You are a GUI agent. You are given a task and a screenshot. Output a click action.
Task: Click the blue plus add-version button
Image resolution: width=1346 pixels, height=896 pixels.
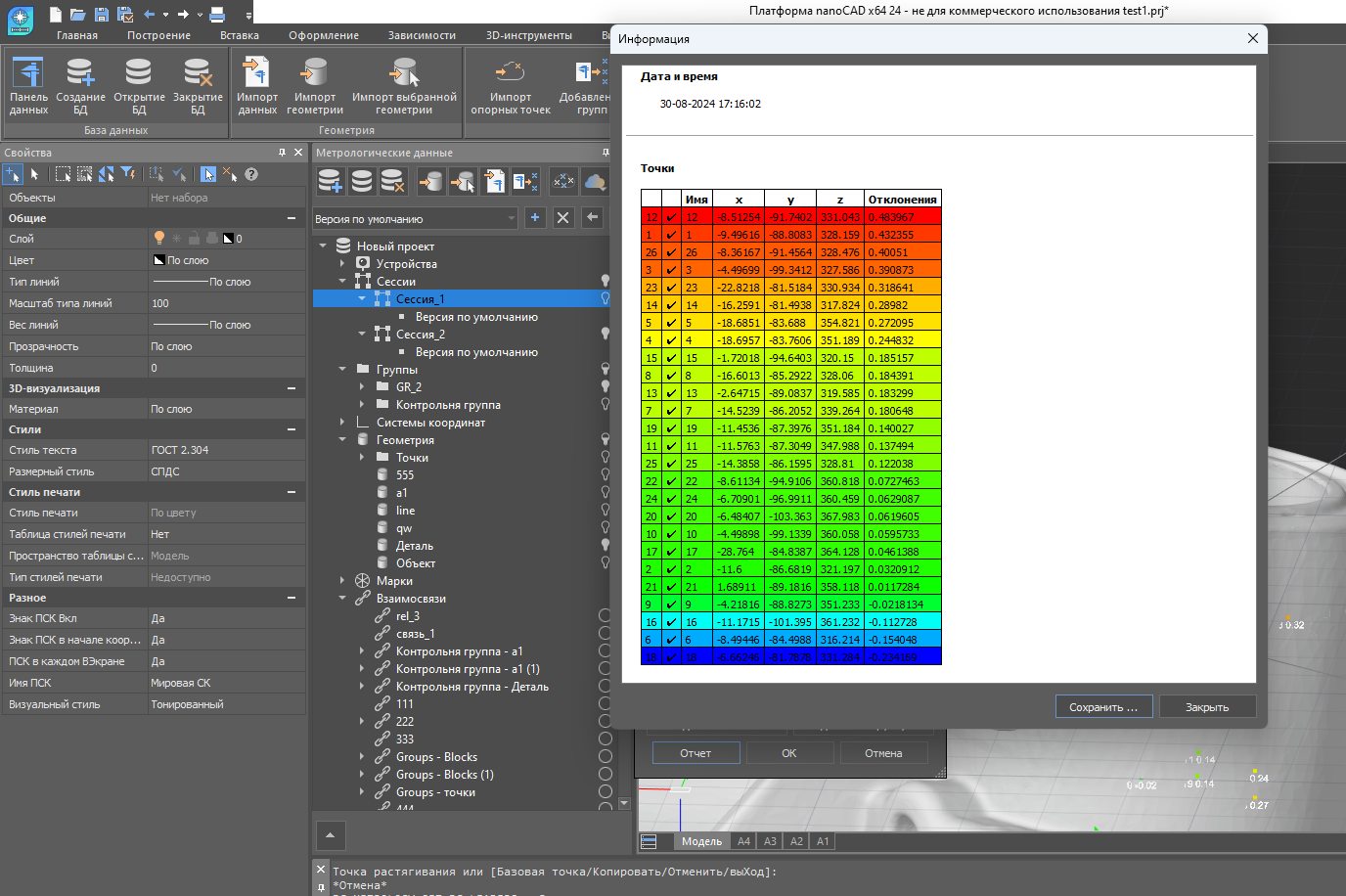click(535, 218)
